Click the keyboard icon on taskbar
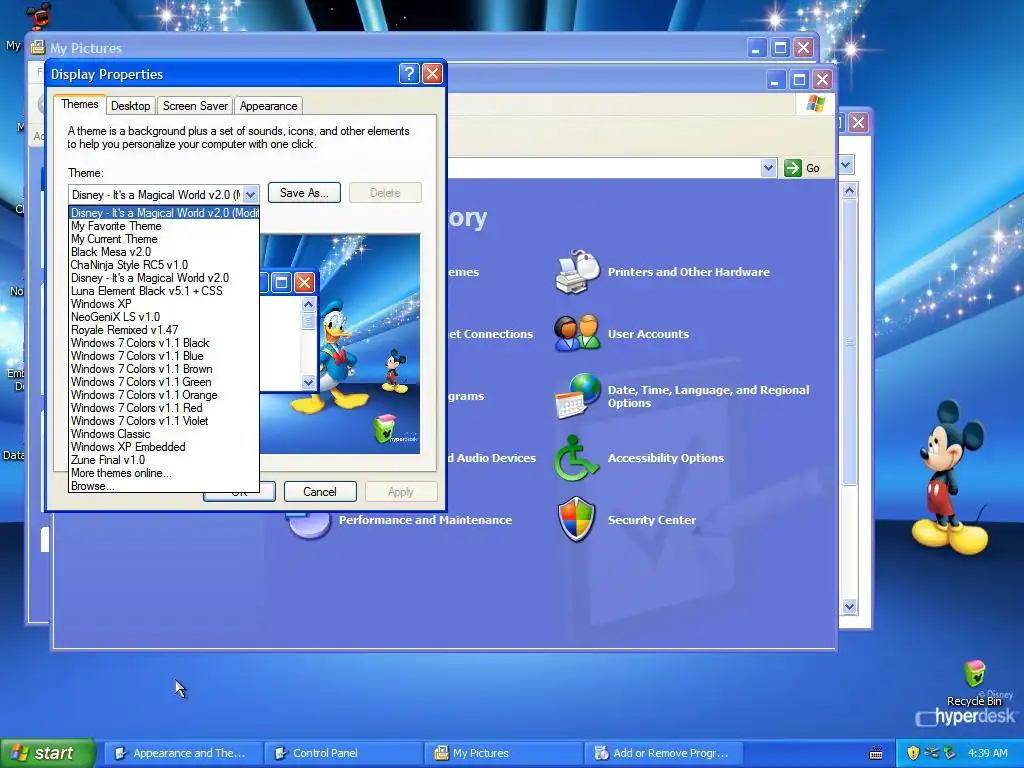This screenshot has width=1024, height=768. pos(876,753)
